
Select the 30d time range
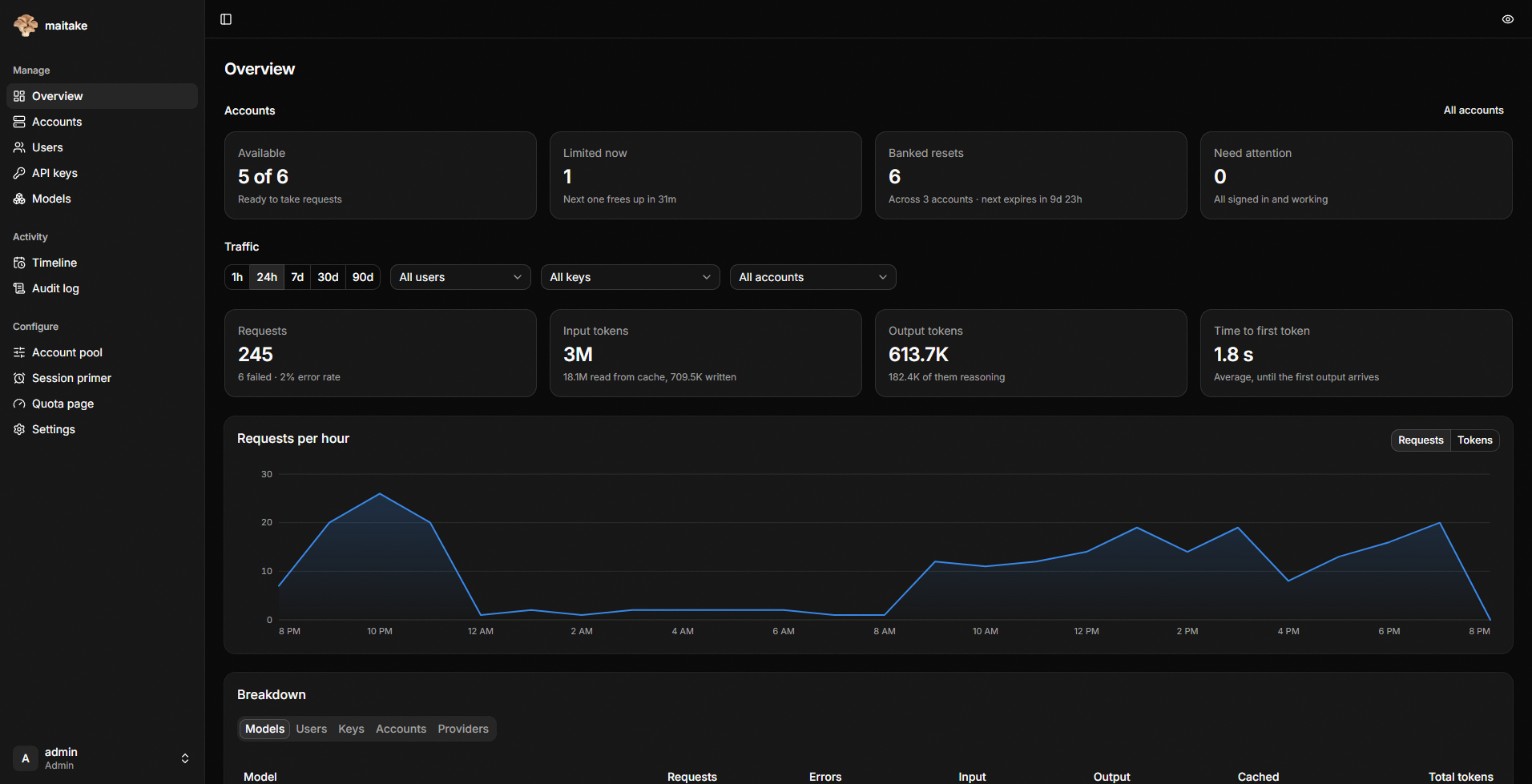click(328, 277)
